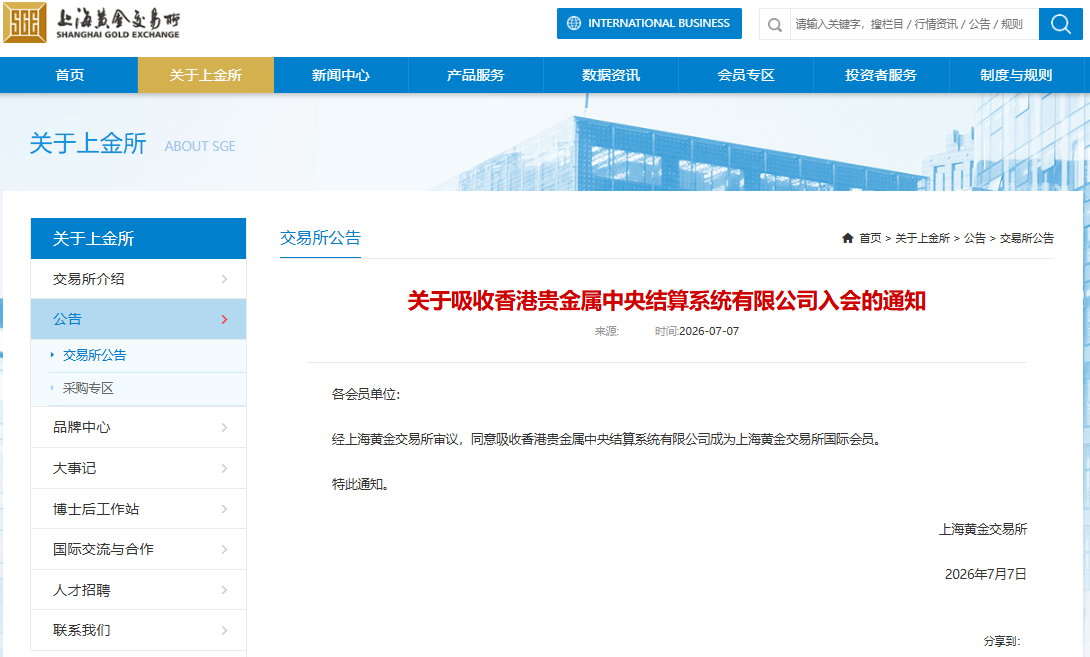Click the 交易所公告 section tab heading
Screen dimensions: 1090x657
coord(320,238)
